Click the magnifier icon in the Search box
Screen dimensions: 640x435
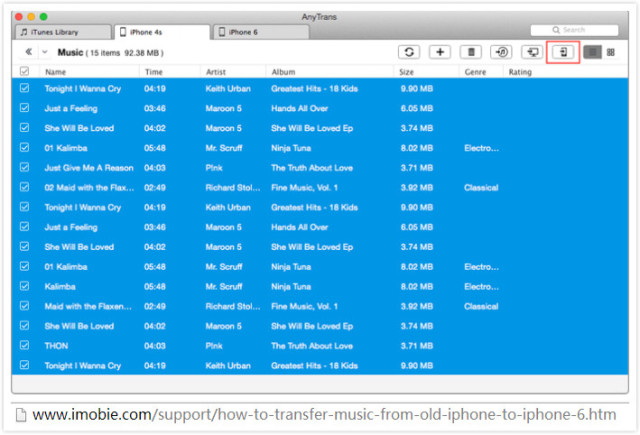click(556, 30)
